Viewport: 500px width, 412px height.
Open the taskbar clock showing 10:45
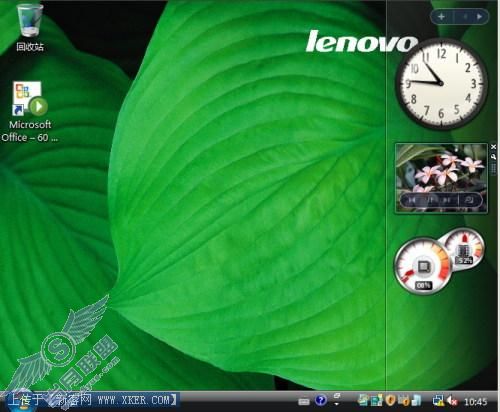[476, 402]
